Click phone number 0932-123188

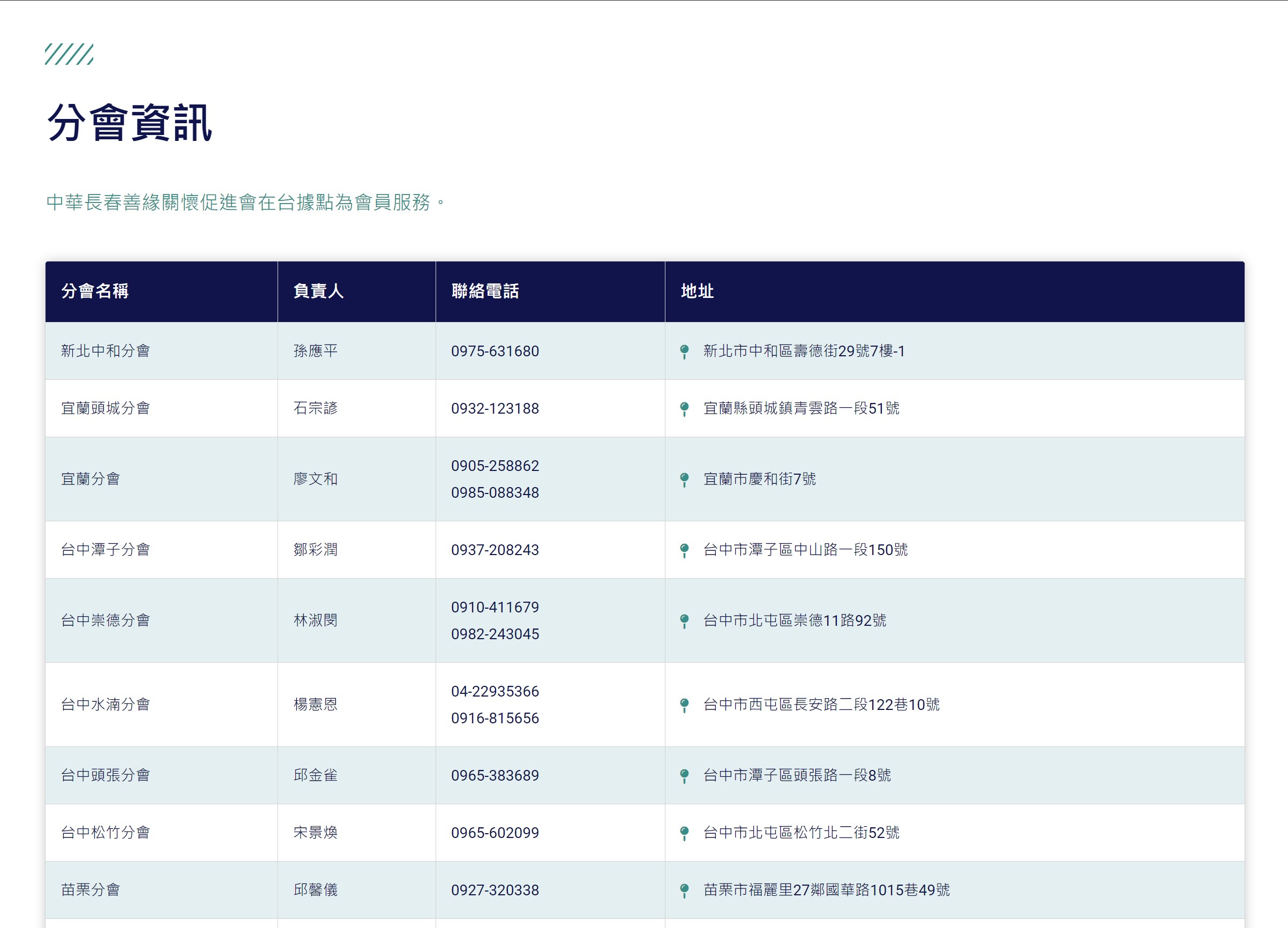pyautogui.click(x=495, y=408)
